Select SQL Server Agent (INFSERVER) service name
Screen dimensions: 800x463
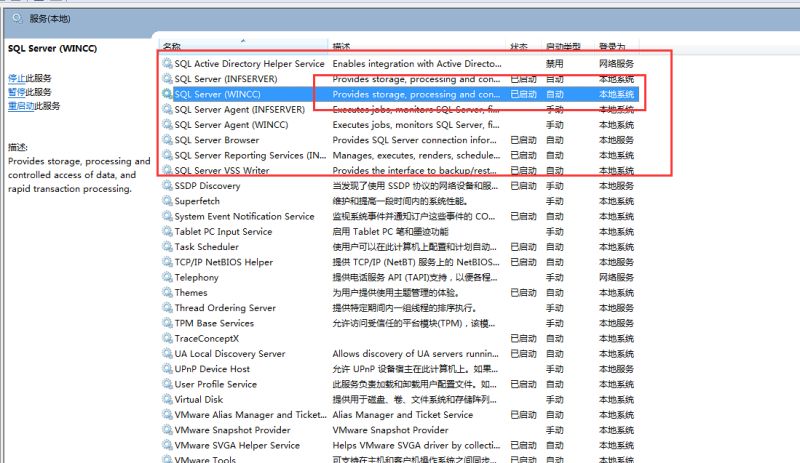pos(239,109)
